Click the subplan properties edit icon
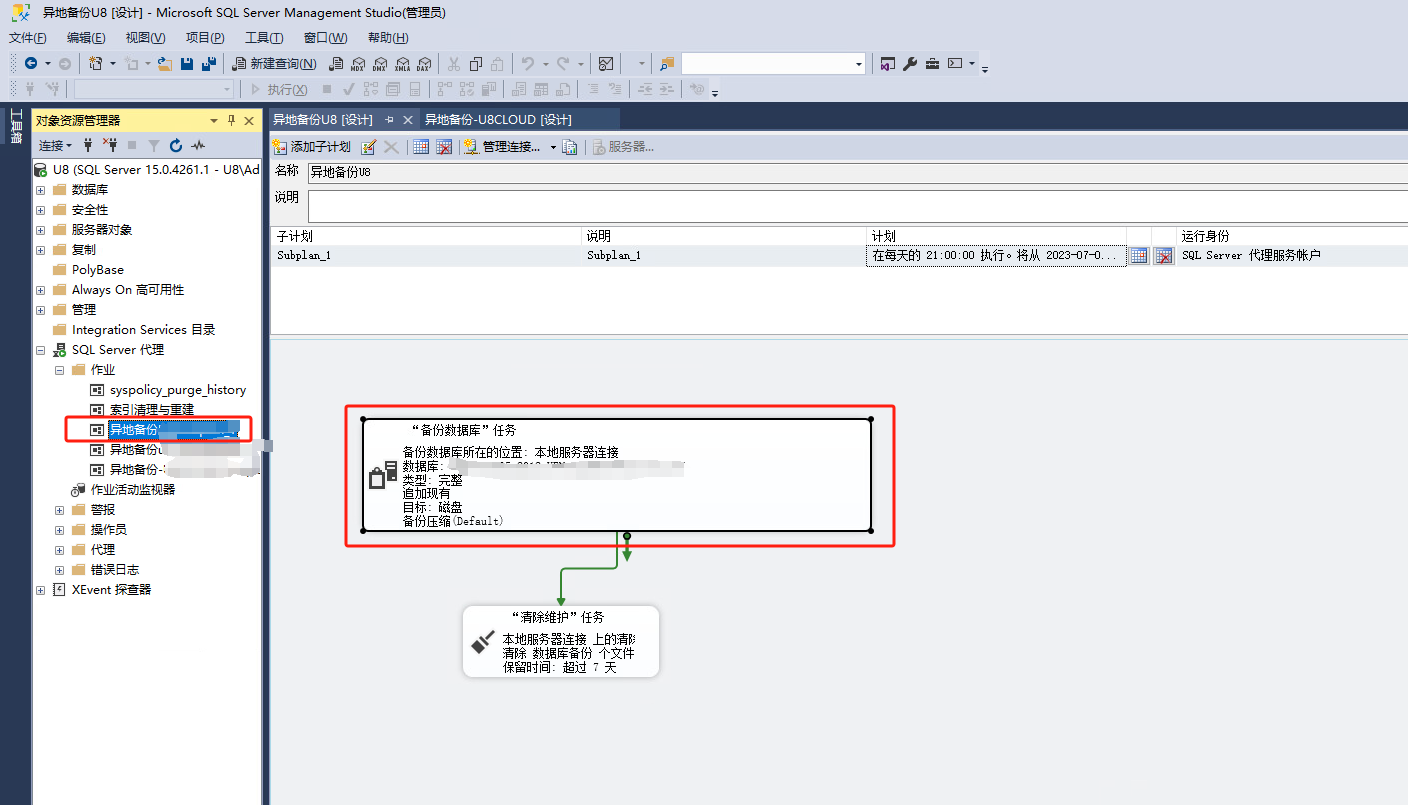The height and width of the screenshot is (805, 1408). tap(368, 147)
